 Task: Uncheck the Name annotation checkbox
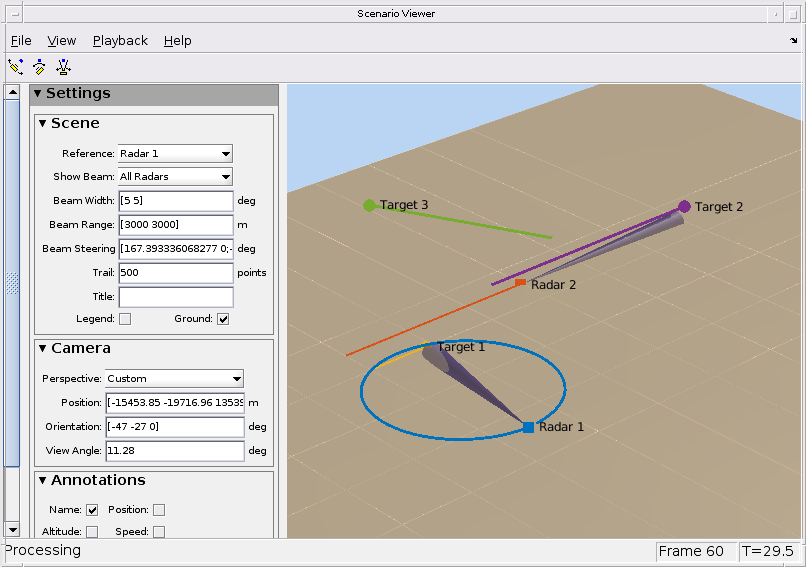coord(92,510)
